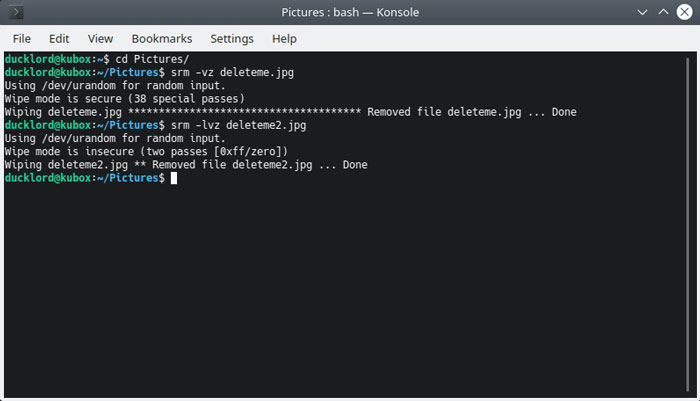
Task: Click the 'Wipe mode is insecure' output line
Action: pyautogui.click(x=146, y=151)
